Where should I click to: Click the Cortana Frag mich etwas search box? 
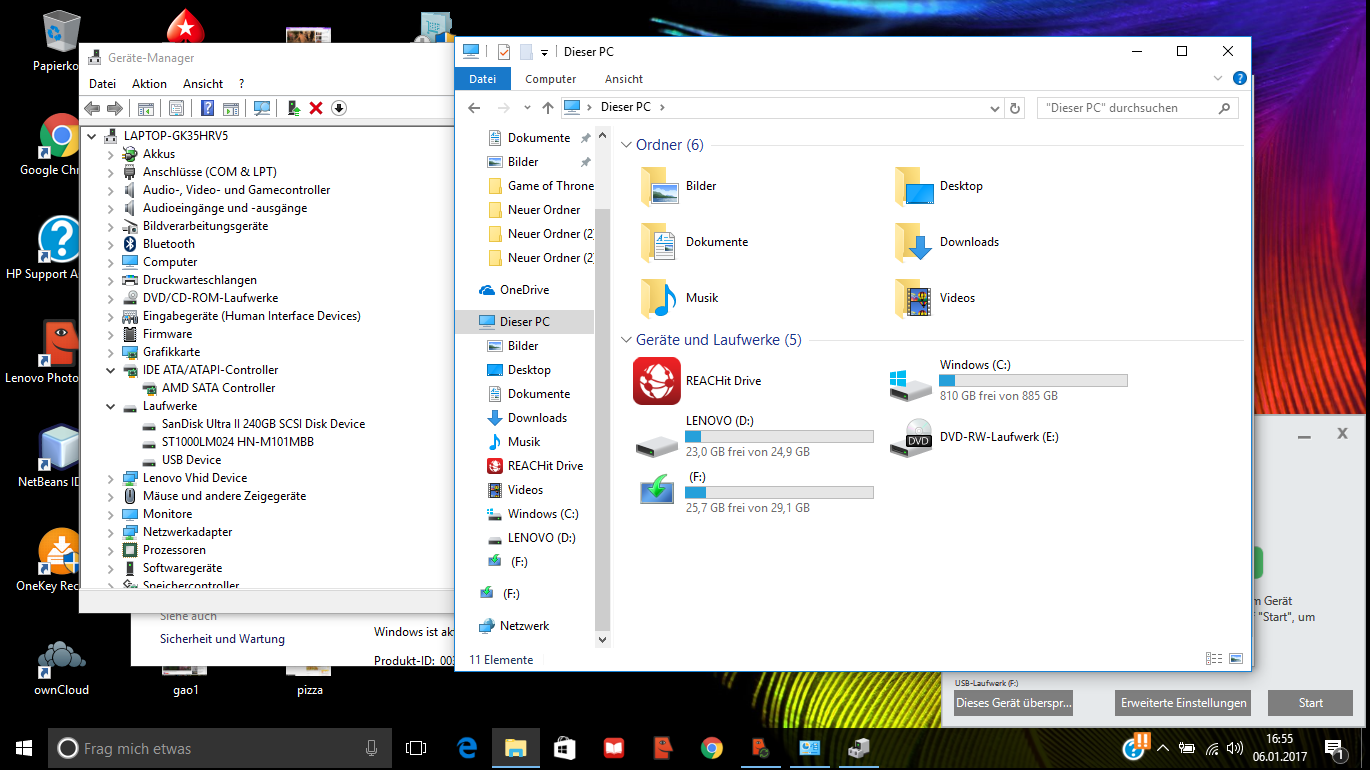point(219,748)
